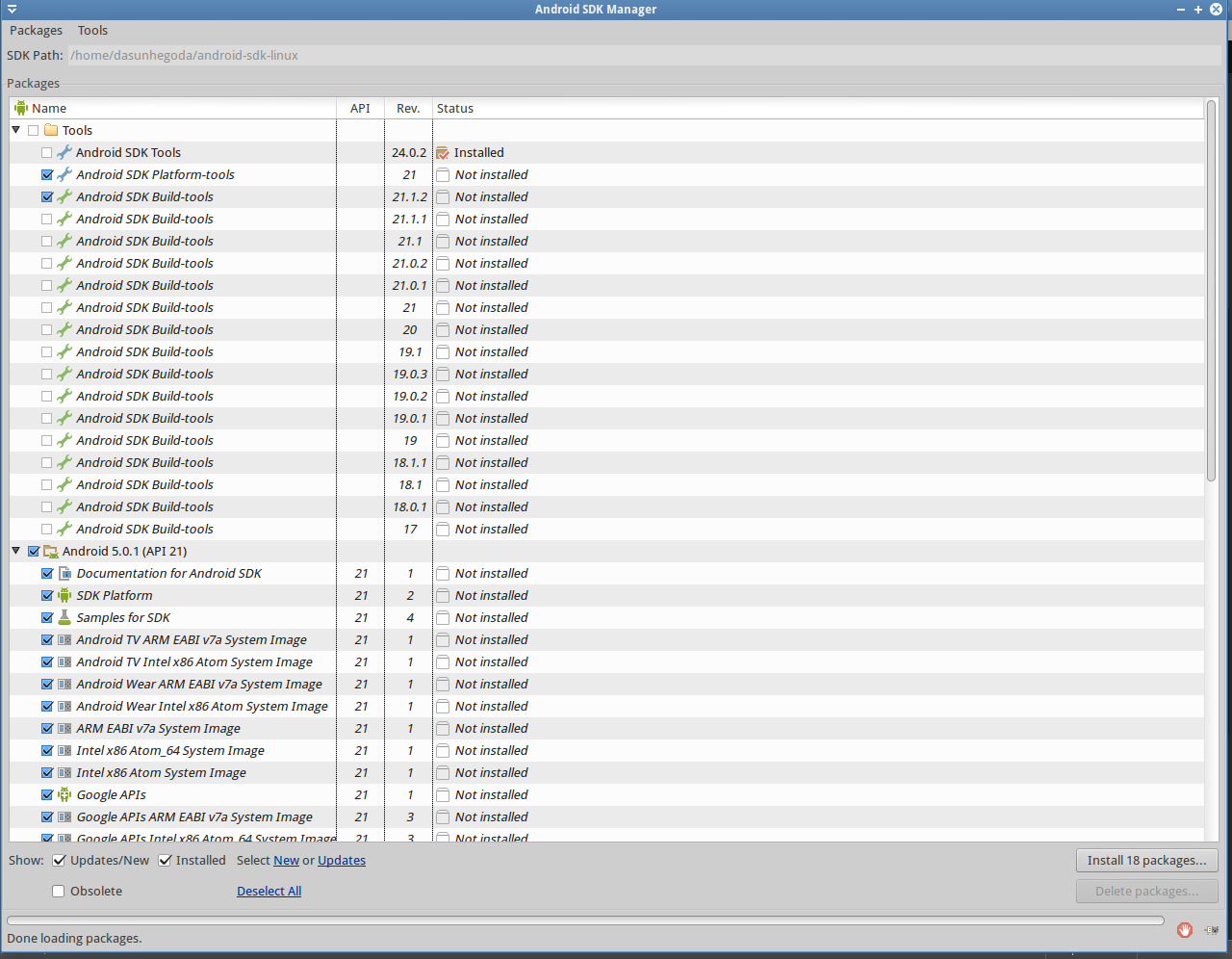Select the Intel x86 Atom System Image row

click(606, 772)
